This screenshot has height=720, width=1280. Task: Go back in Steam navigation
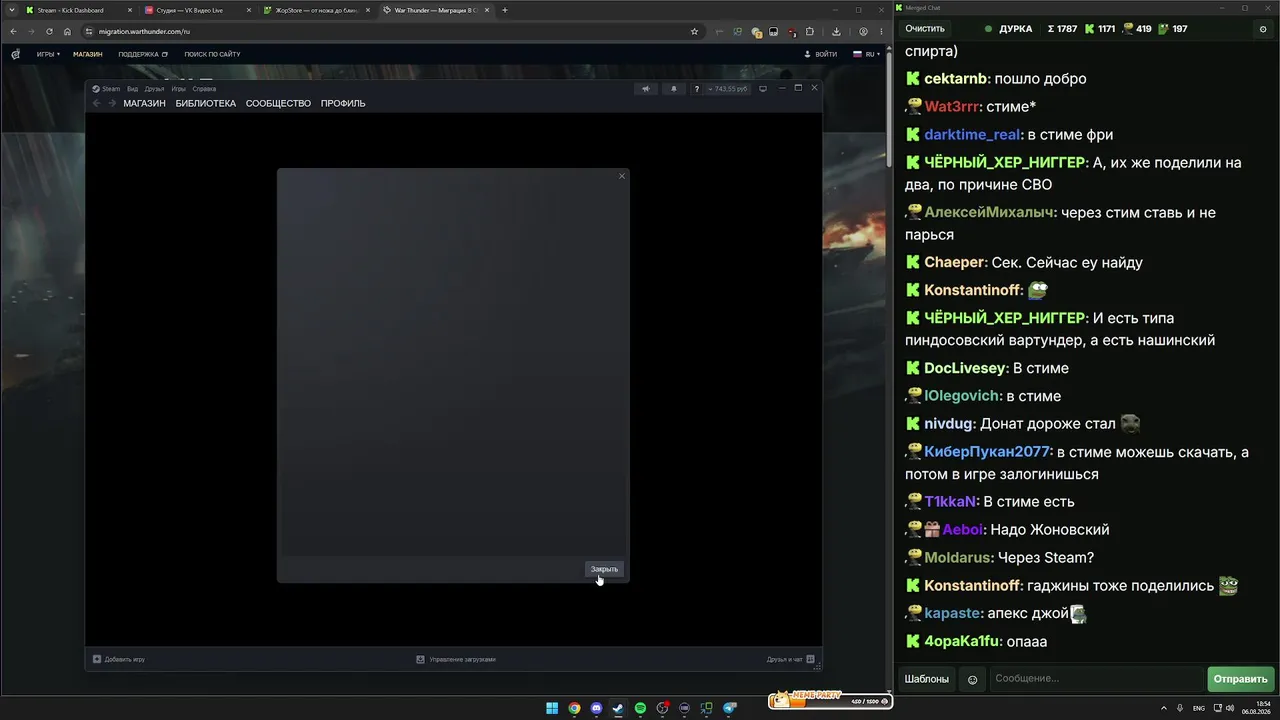tap(97, 103)
